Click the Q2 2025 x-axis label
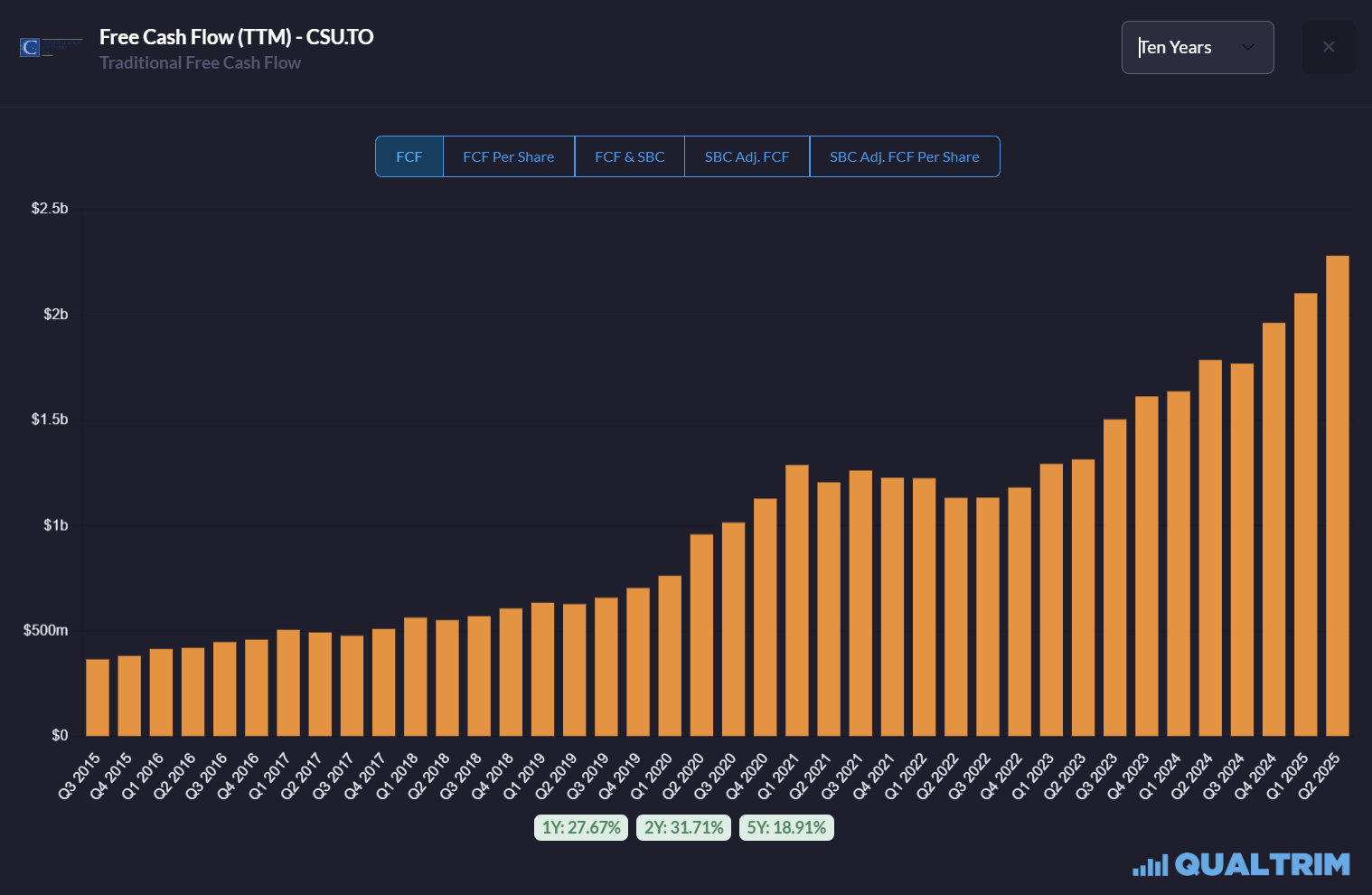The height and width of the screenshot is (895, 1372). 1320,775
